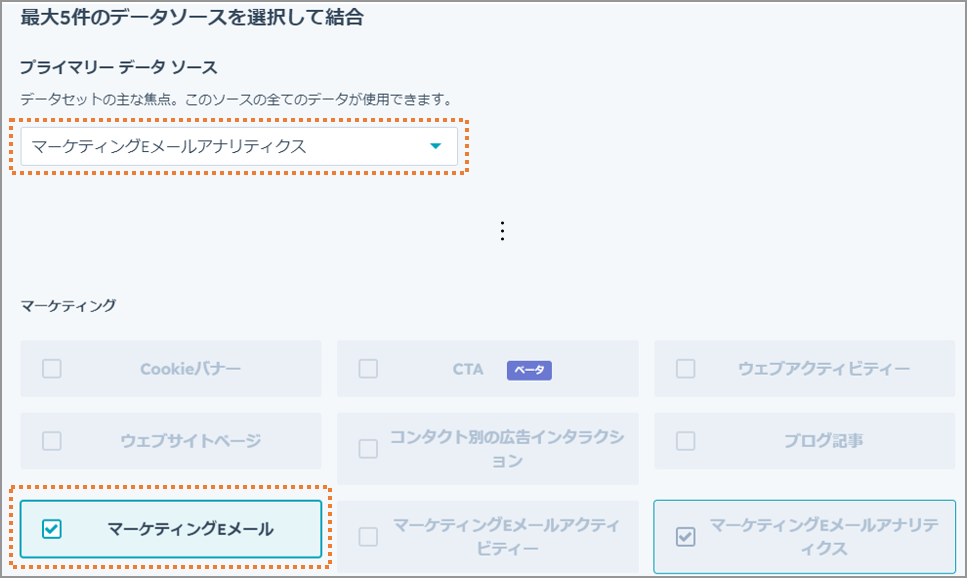Select the Cookieバナー data source card
The width and height of the screenshot is (967, 578).
171,369
